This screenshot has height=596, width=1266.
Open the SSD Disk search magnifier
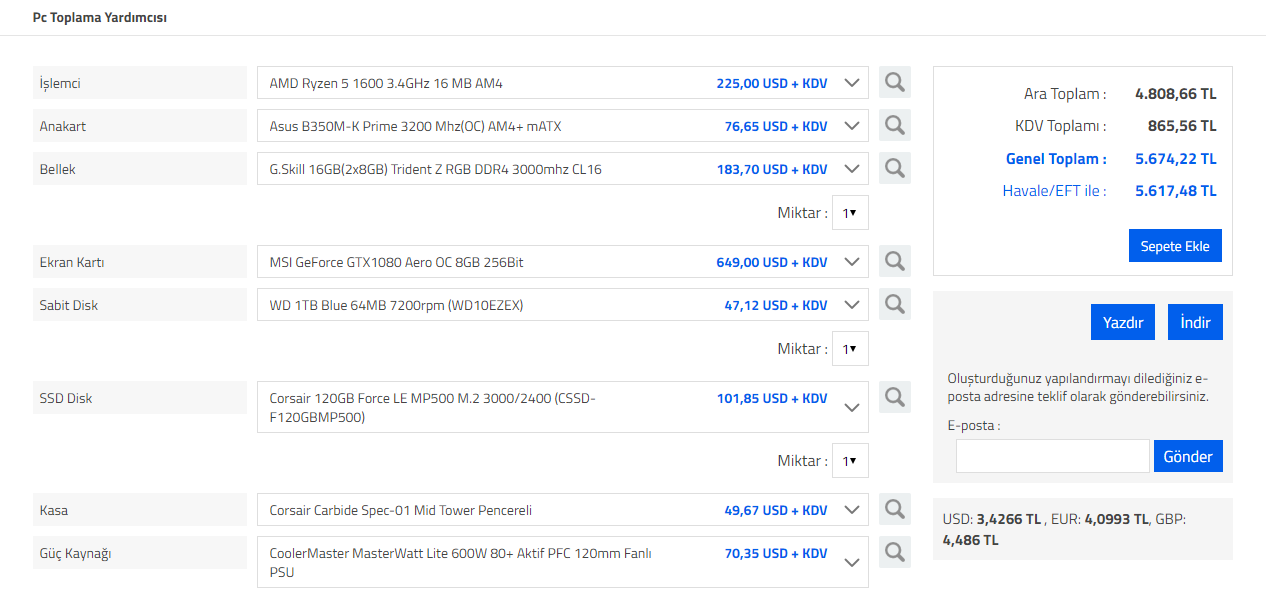coord(895,398)
